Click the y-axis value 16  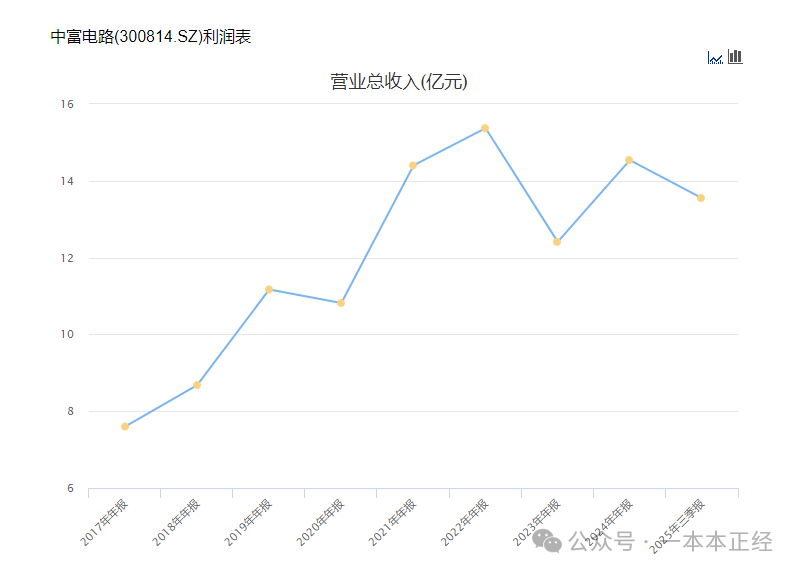click(67, 104)
